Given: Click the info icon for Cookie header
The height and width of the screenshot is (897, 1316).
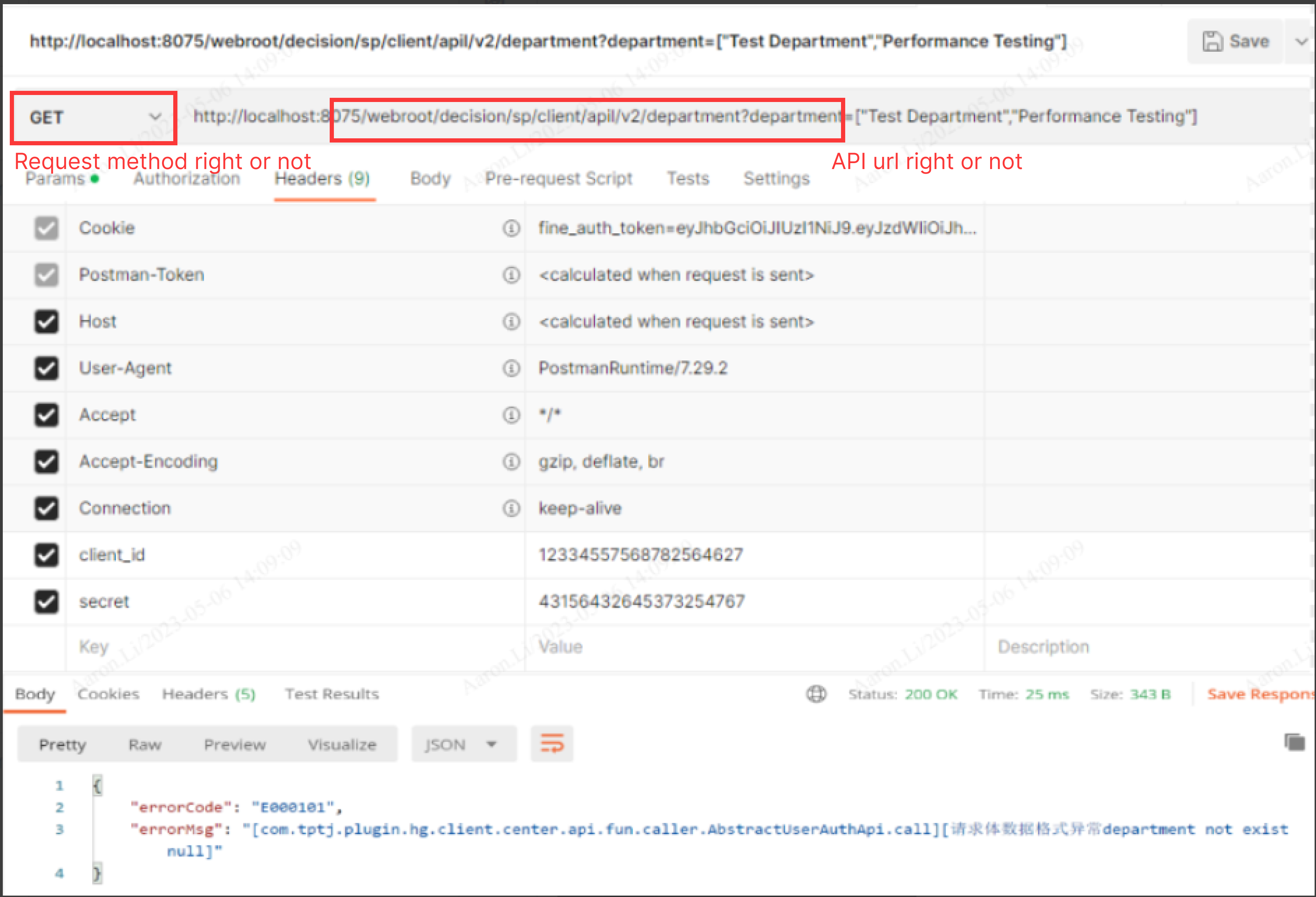Looking at the screenshot, I should point(511,228).
